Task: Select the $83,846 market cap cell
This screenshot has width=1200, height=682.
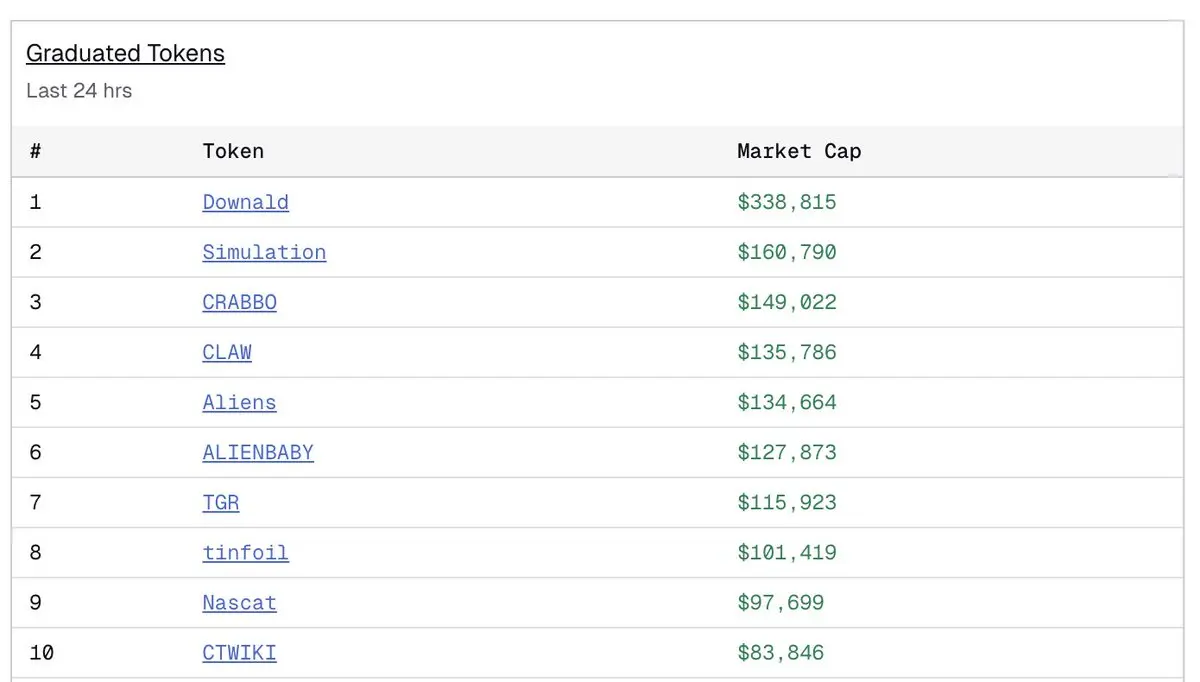Action: [x=780, y=653]
